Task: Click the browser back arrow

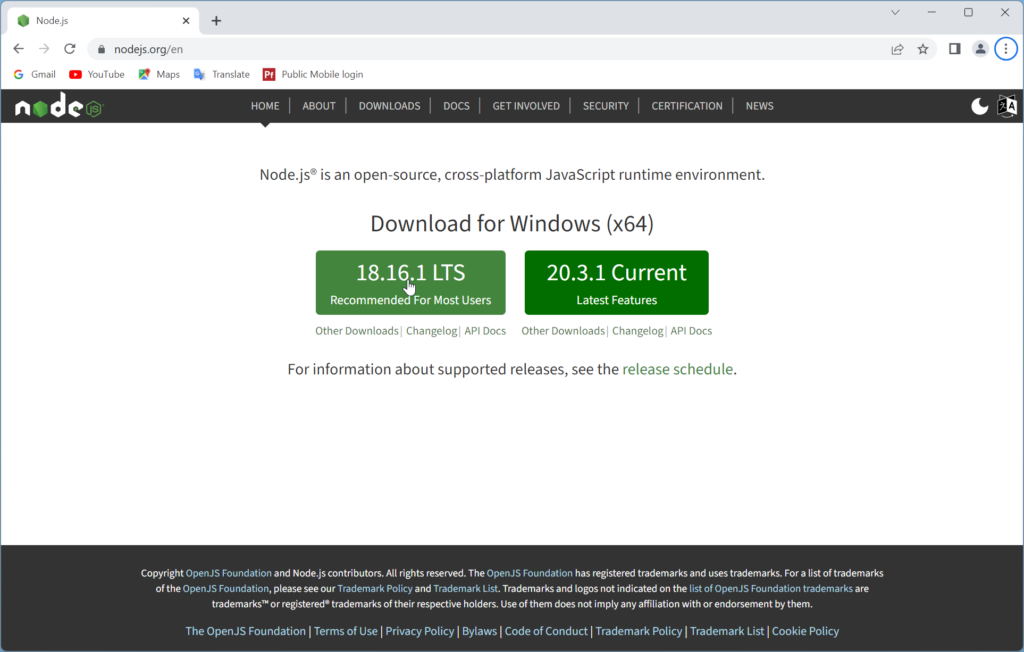Action: click(18, 49)
